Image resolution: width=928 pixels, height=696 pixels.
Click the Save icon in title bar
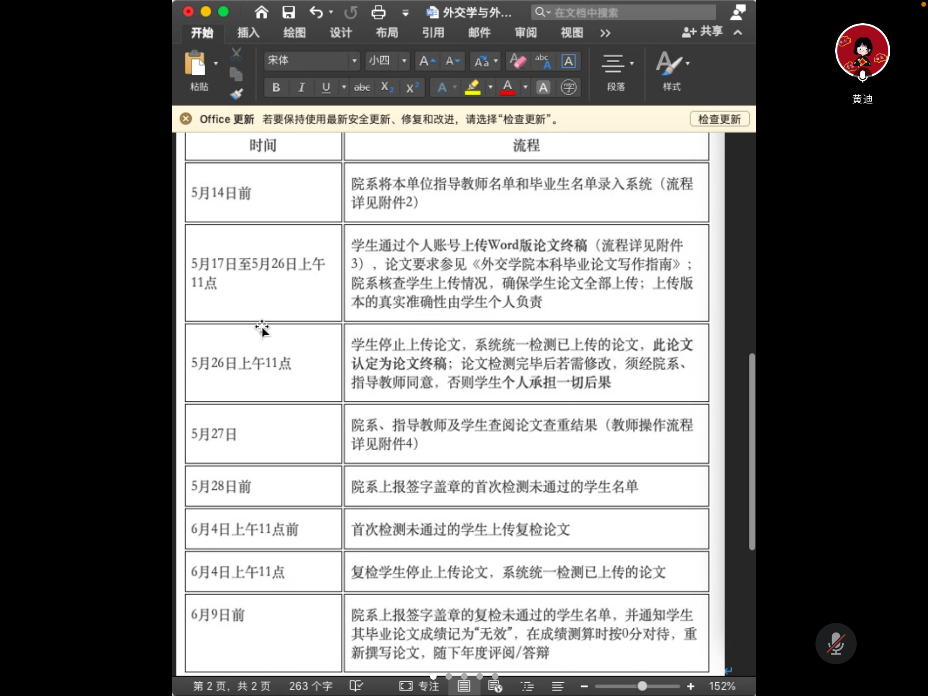(x=288, y=12)
